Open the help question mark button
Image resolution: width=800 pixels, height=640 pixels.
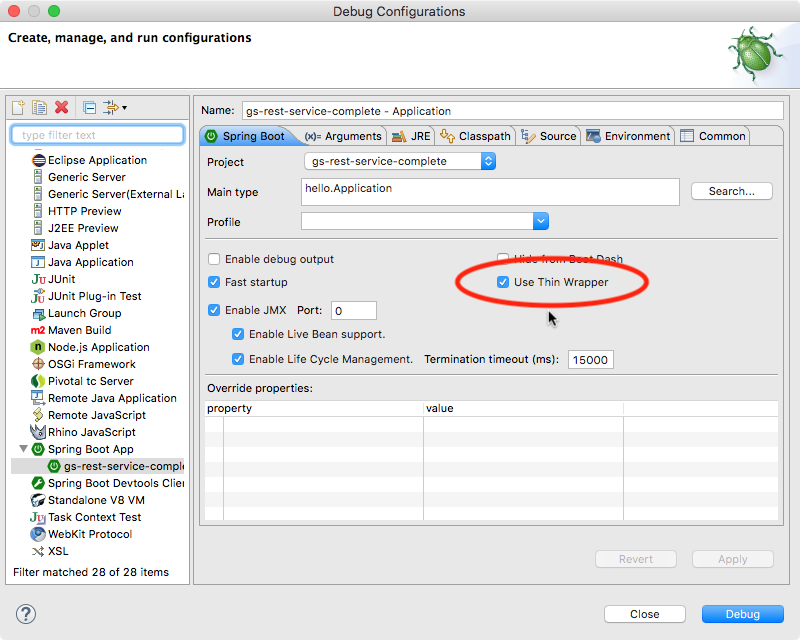(x=26, y=614)
